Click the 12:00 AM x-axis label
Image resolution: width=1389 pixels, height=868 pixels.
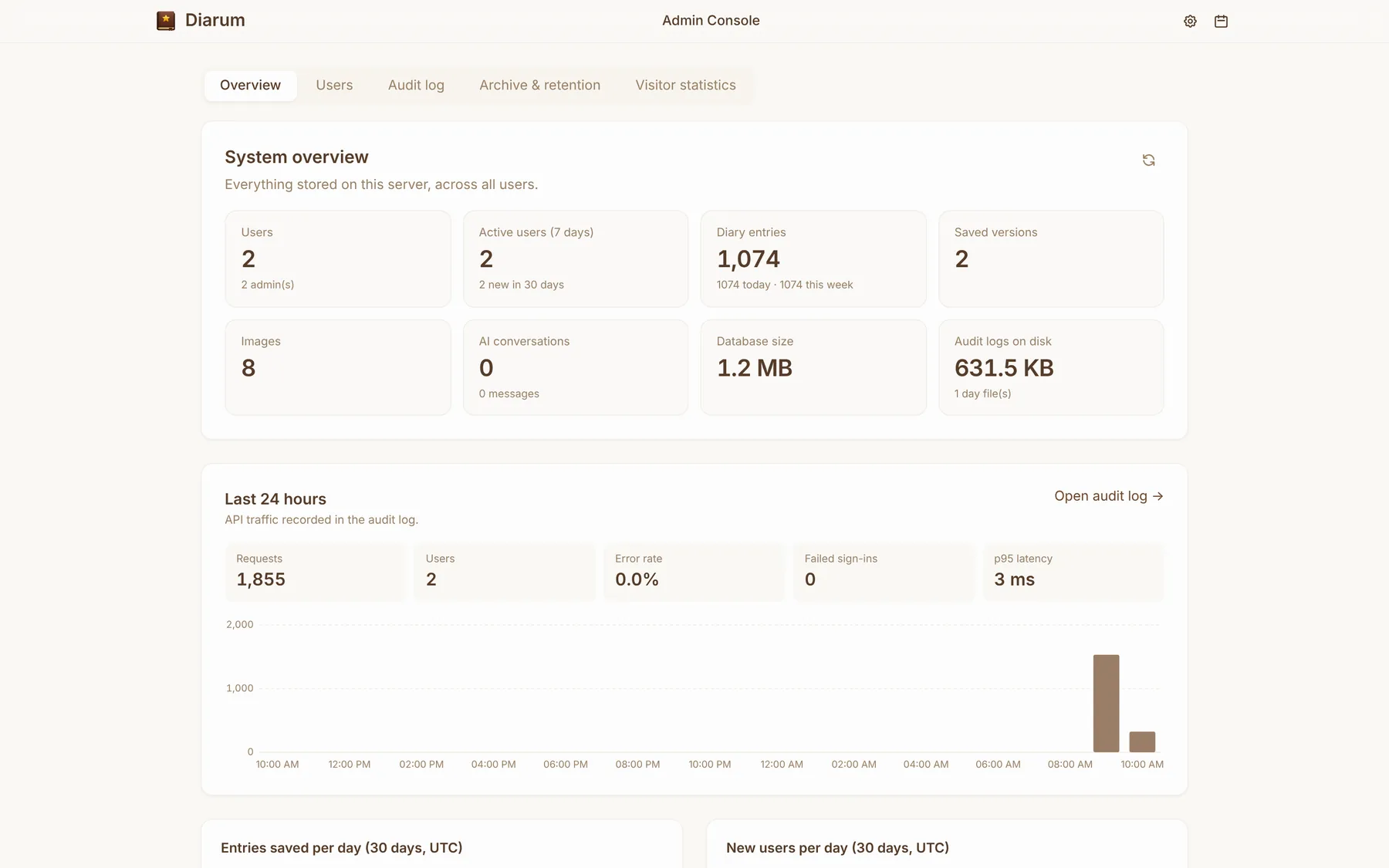[x=782, y=764]
